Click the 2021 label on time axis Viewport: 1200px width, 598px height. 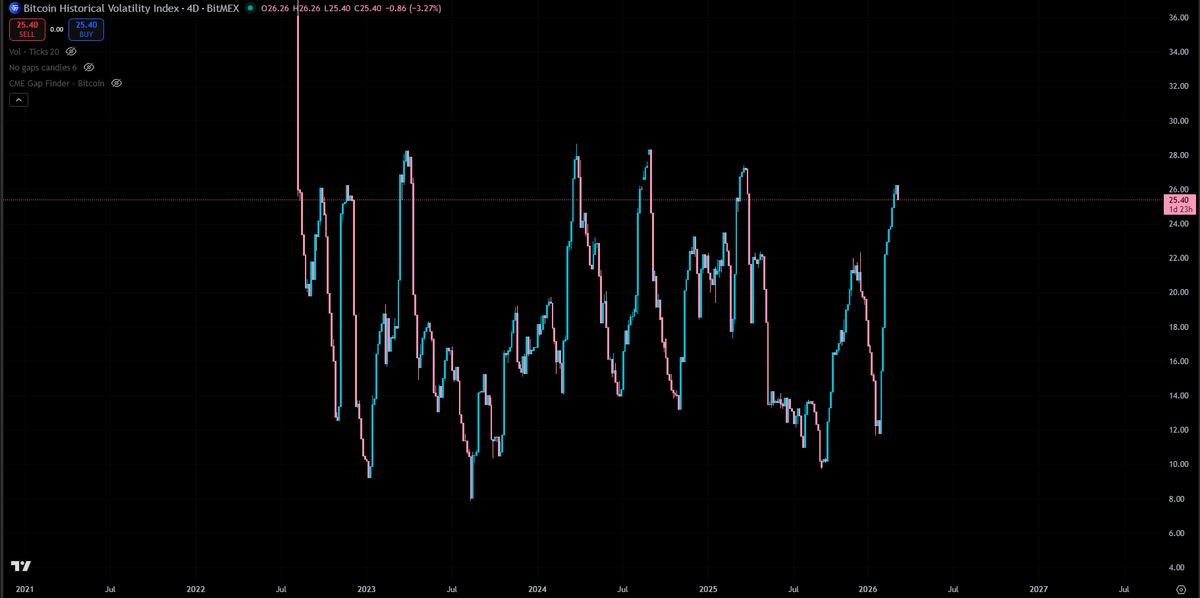24,590
